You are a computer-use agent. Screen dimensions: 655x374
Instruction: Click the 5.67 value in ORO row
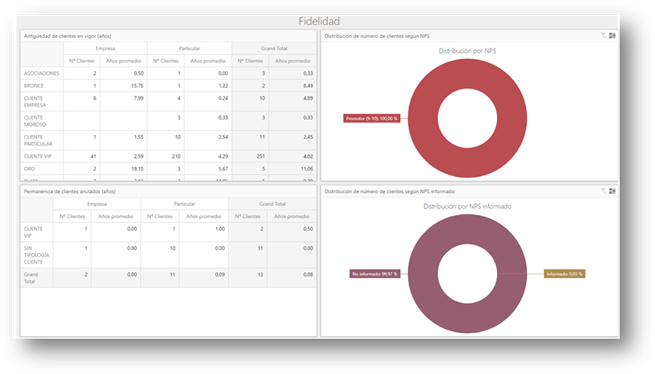pyautogui.click(x=223, y=169)
